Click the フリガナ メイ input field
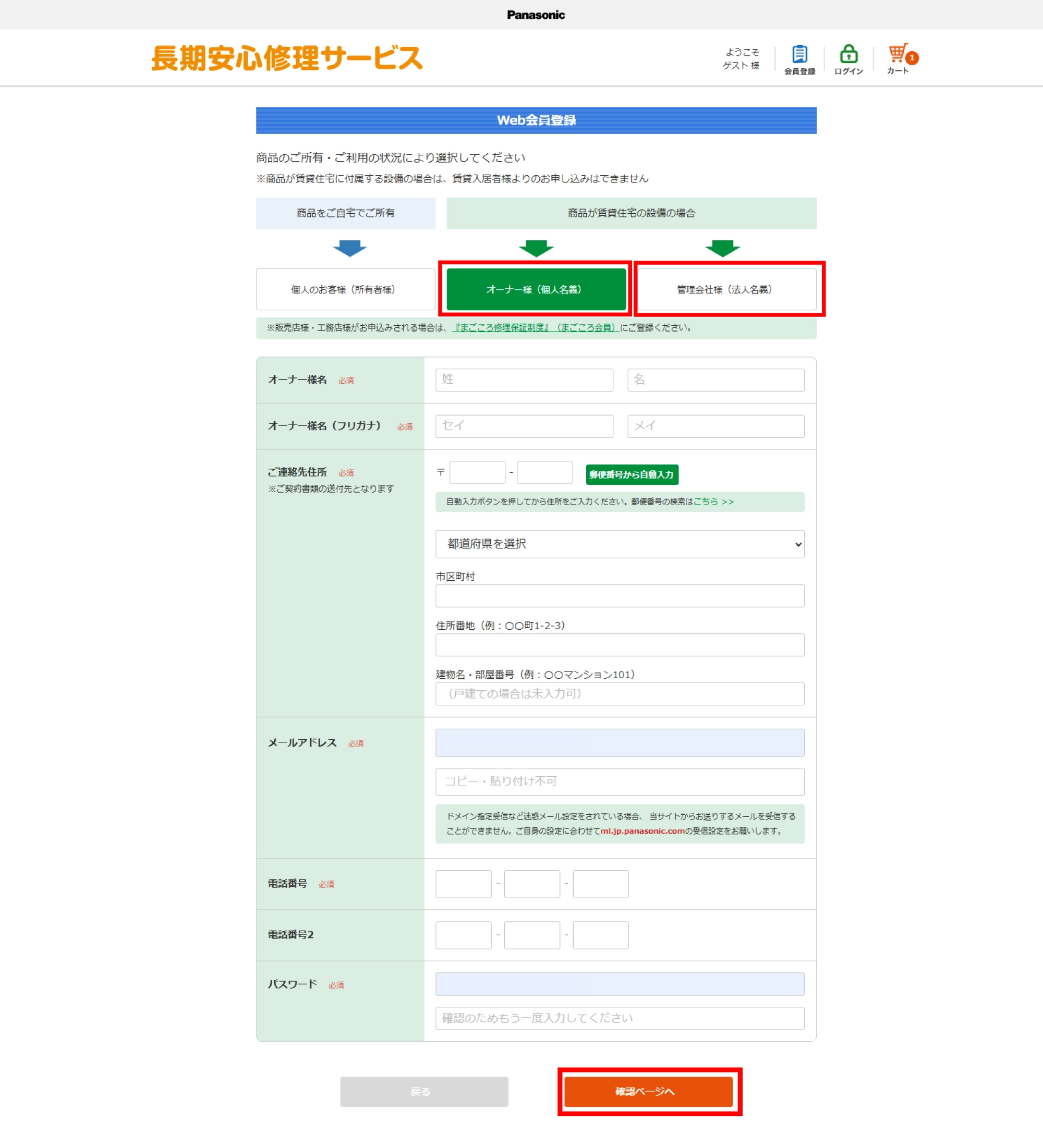Viewport: 1043px width, 1148px height. [x=715, y=426]
